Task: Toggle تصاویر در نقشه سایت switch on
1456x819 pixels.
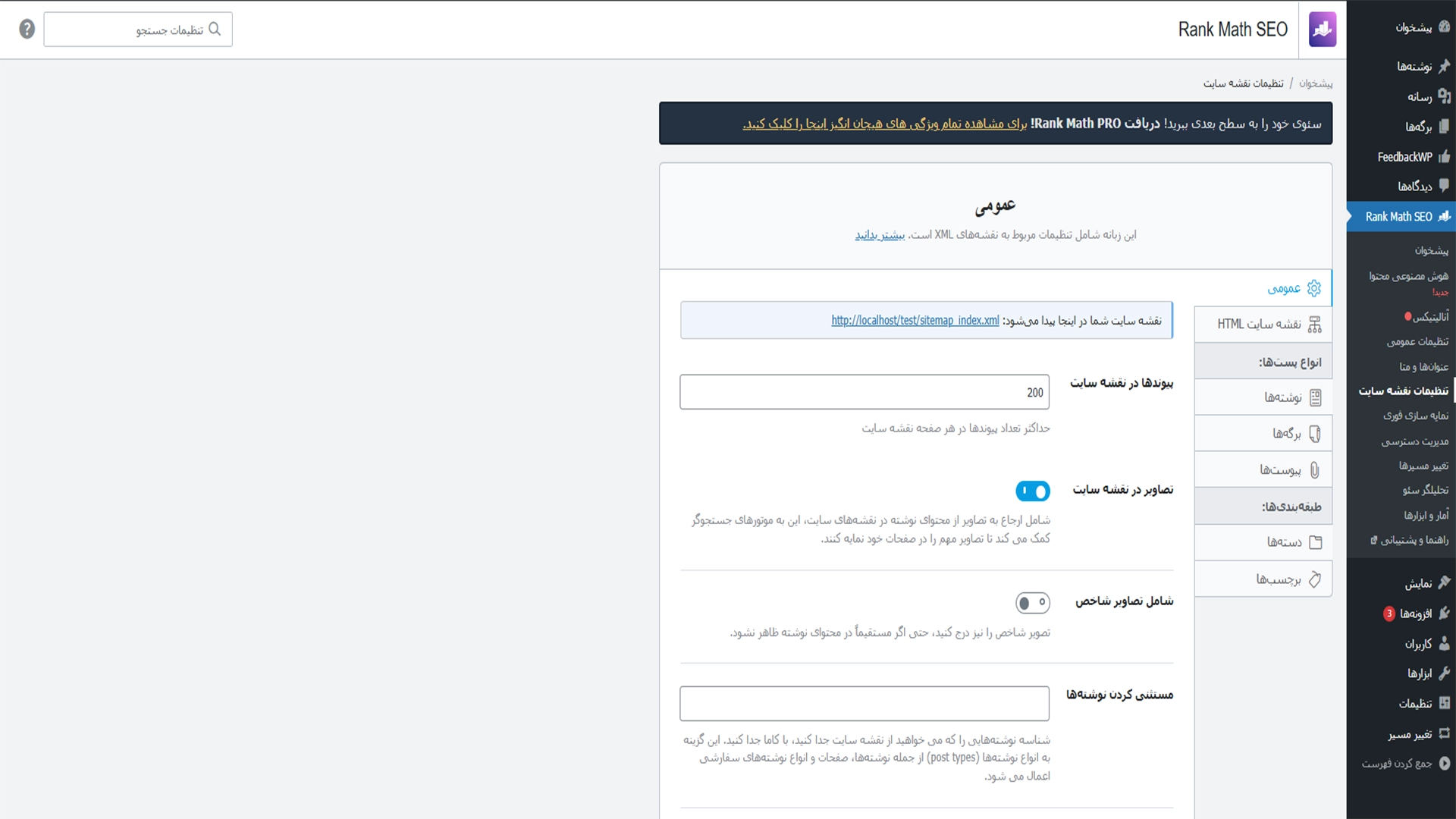Action: click(x=1033, y=491)
